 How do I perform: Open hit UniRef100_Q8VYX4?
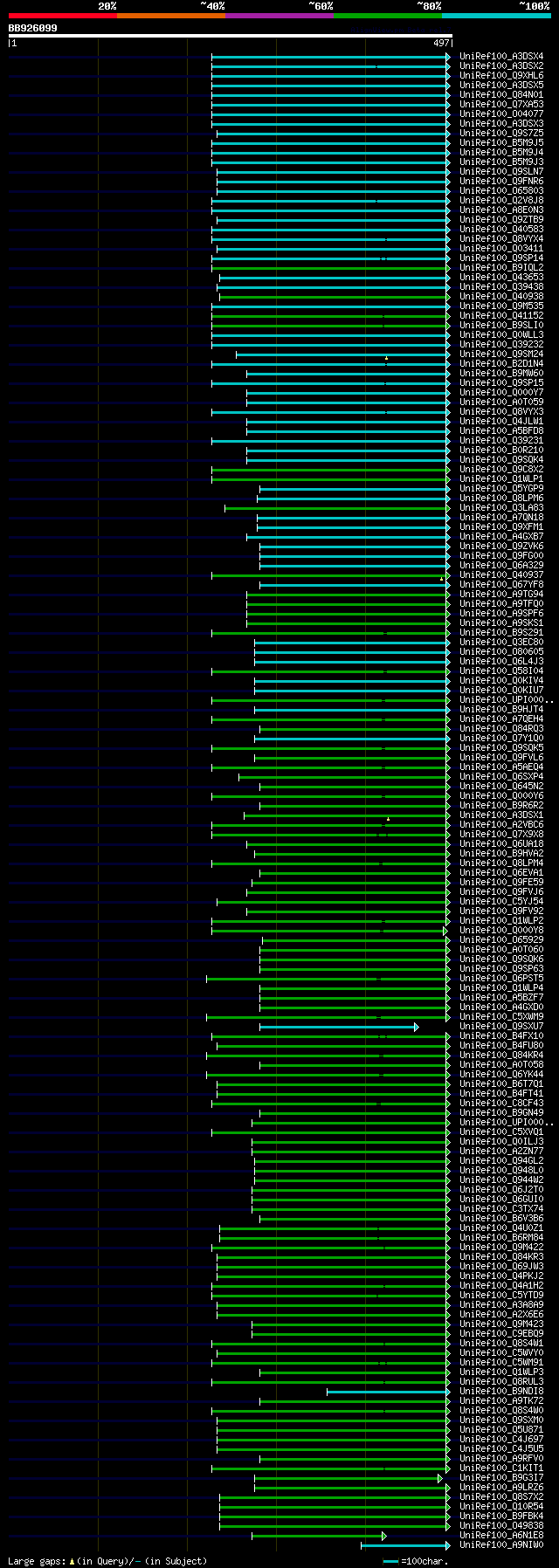[x=501, y=238]
